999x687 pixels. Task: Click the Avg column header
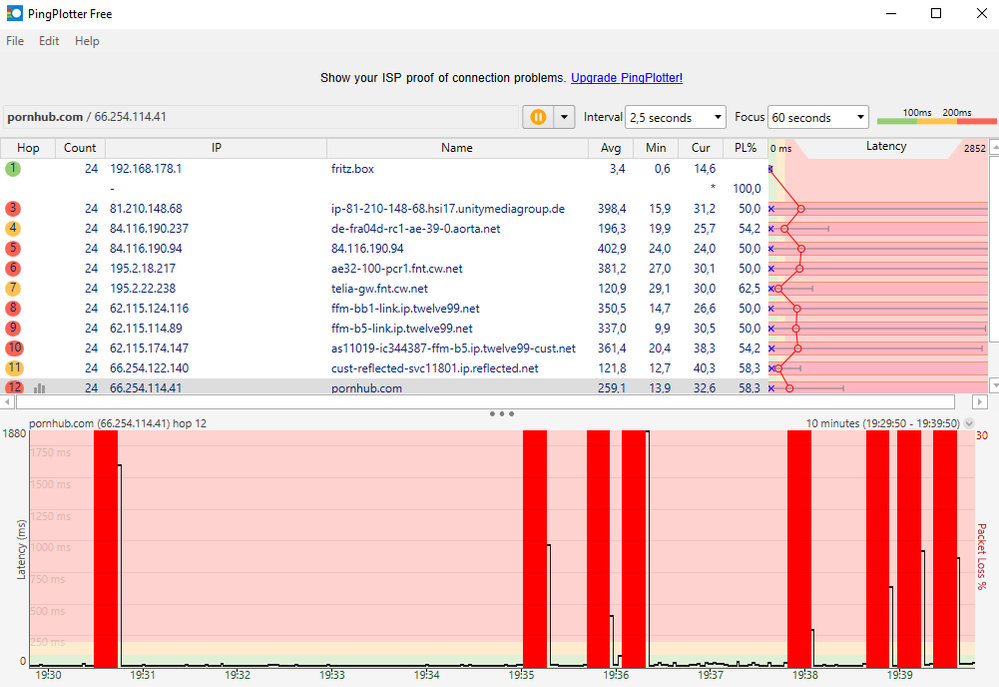coord(610,148)
